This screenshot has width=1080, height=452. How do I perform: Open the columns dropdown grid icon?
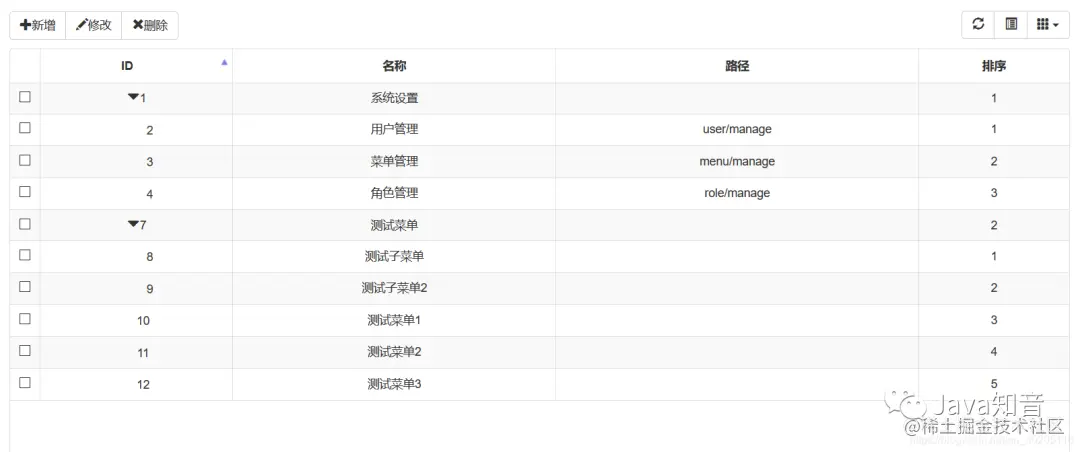(1048, 25)
